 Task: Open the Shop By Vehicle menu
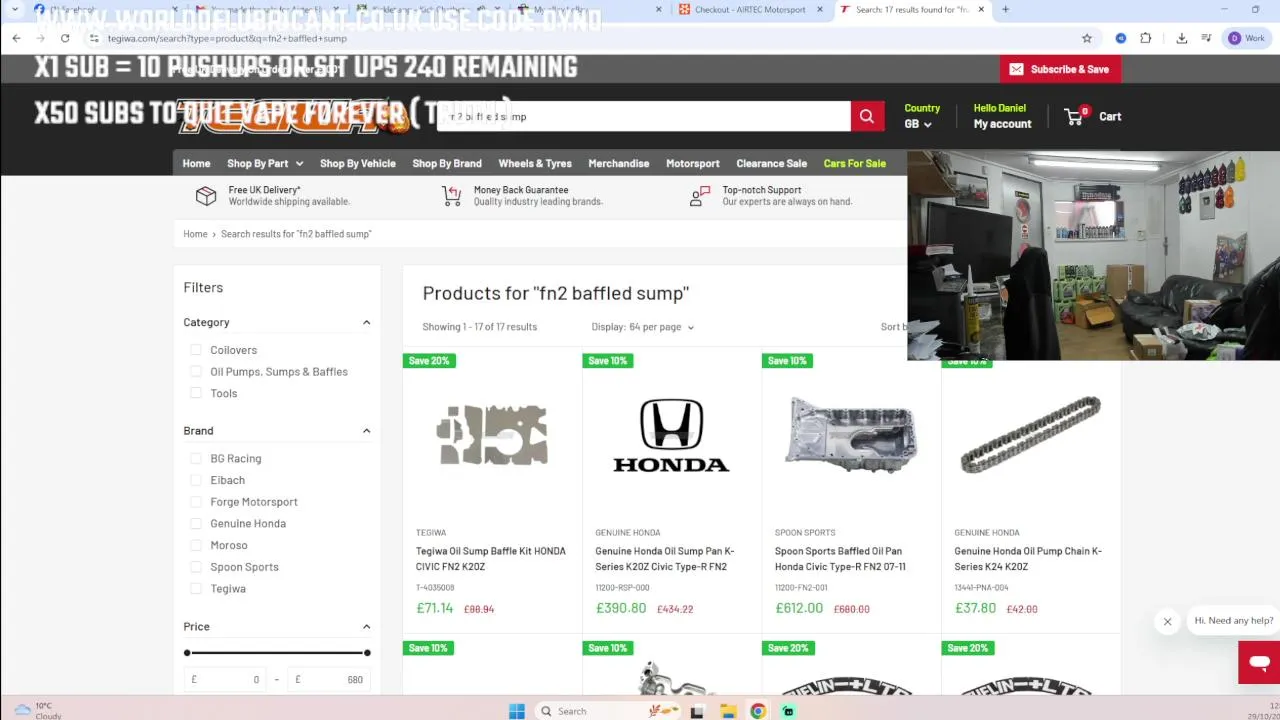(358, 163)
